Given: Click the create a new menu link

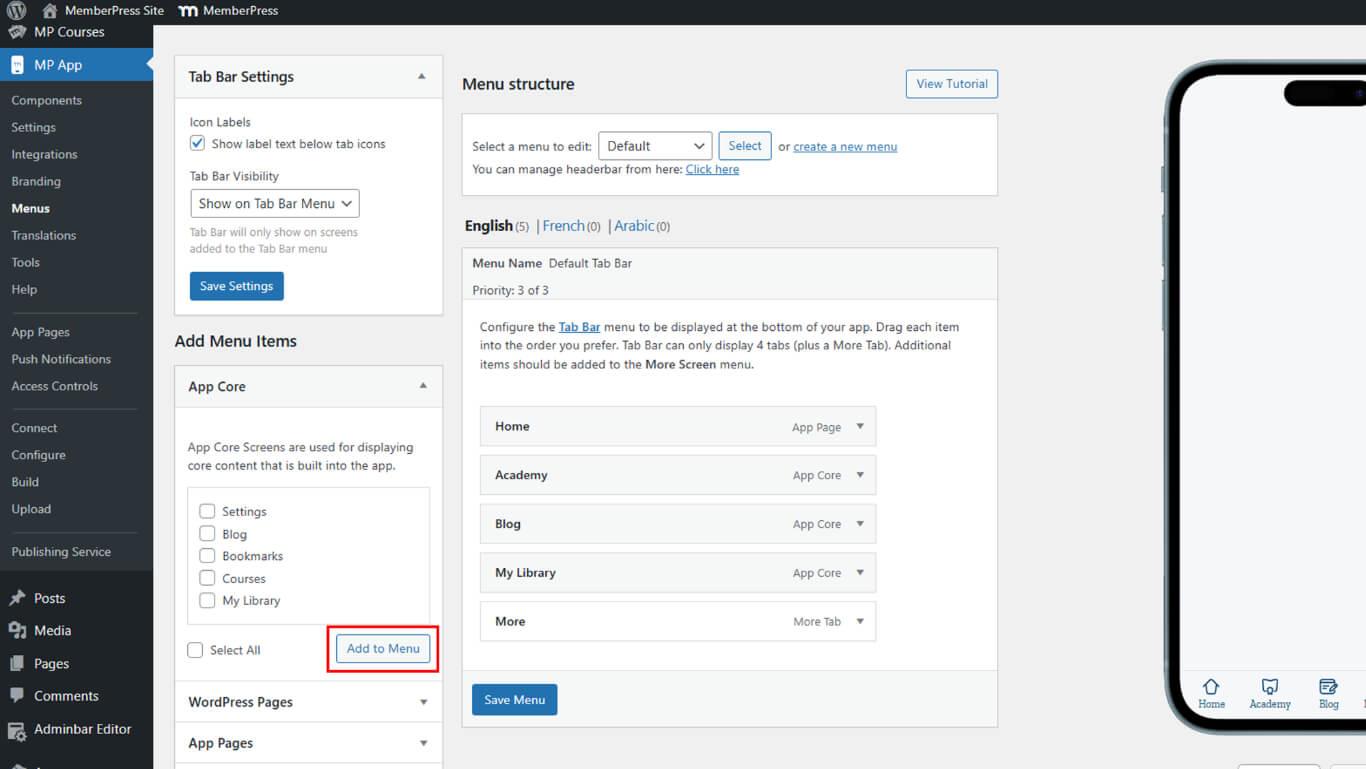Looking at the screenshot, I should [x=845, y=147].
